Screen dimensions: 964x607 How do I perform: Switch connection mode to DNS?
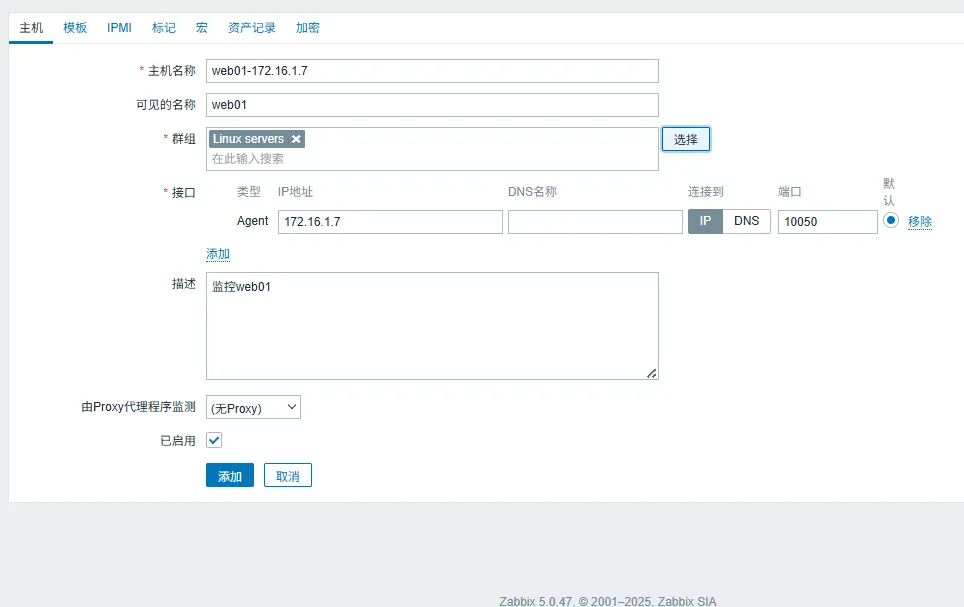coord(746,221)
